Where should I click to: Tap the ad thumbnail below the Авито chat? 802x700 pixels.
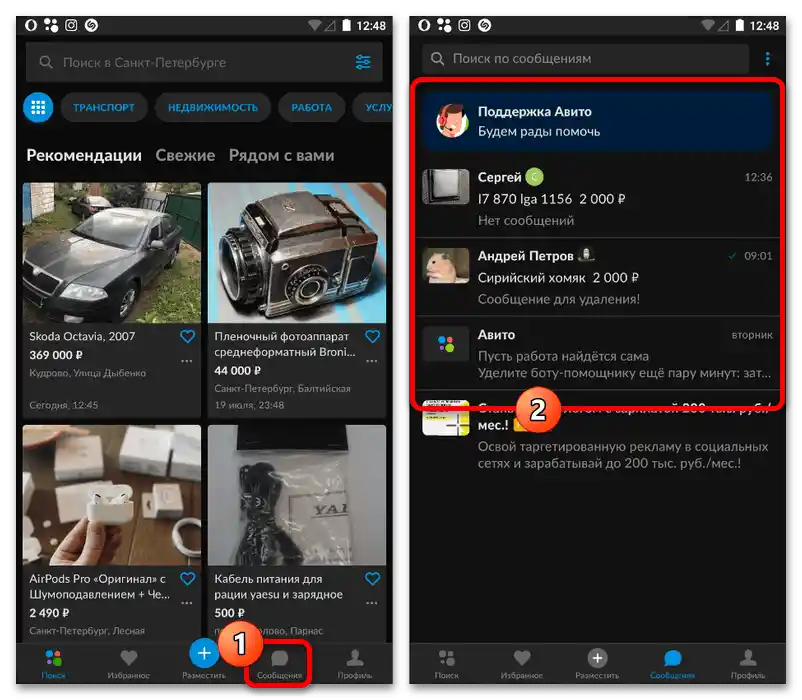(x=445, y=418)
